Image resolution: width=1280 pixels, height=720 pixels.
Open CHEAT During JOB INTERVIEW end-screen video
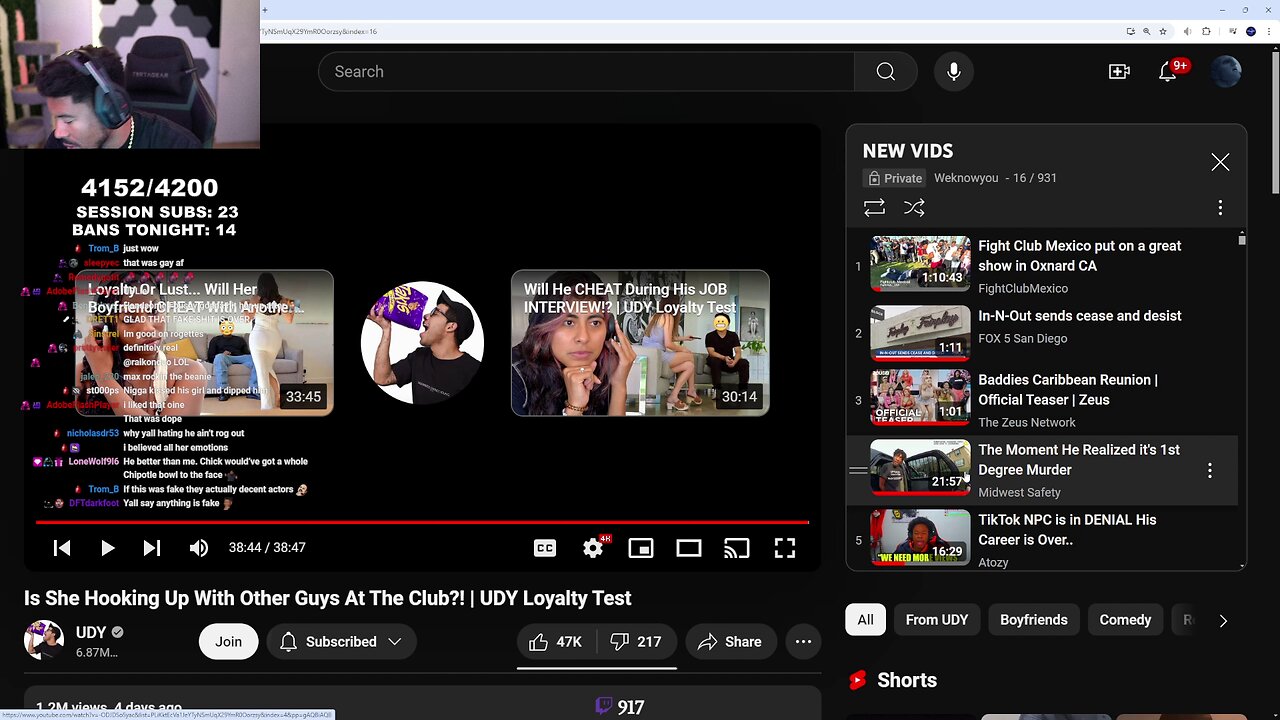(640, 343)
